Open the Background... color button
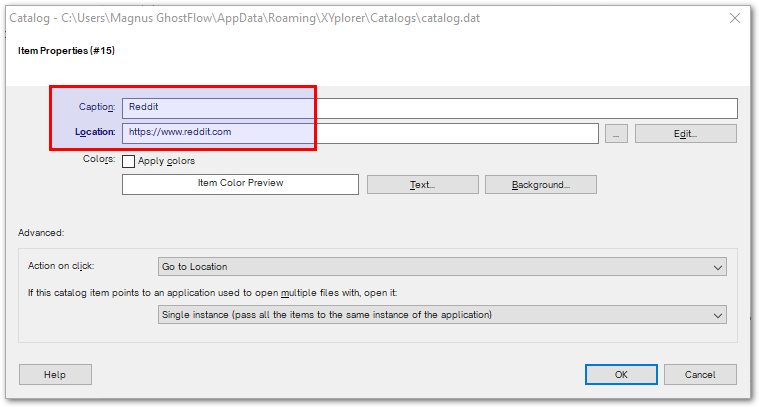 point(541,185)
